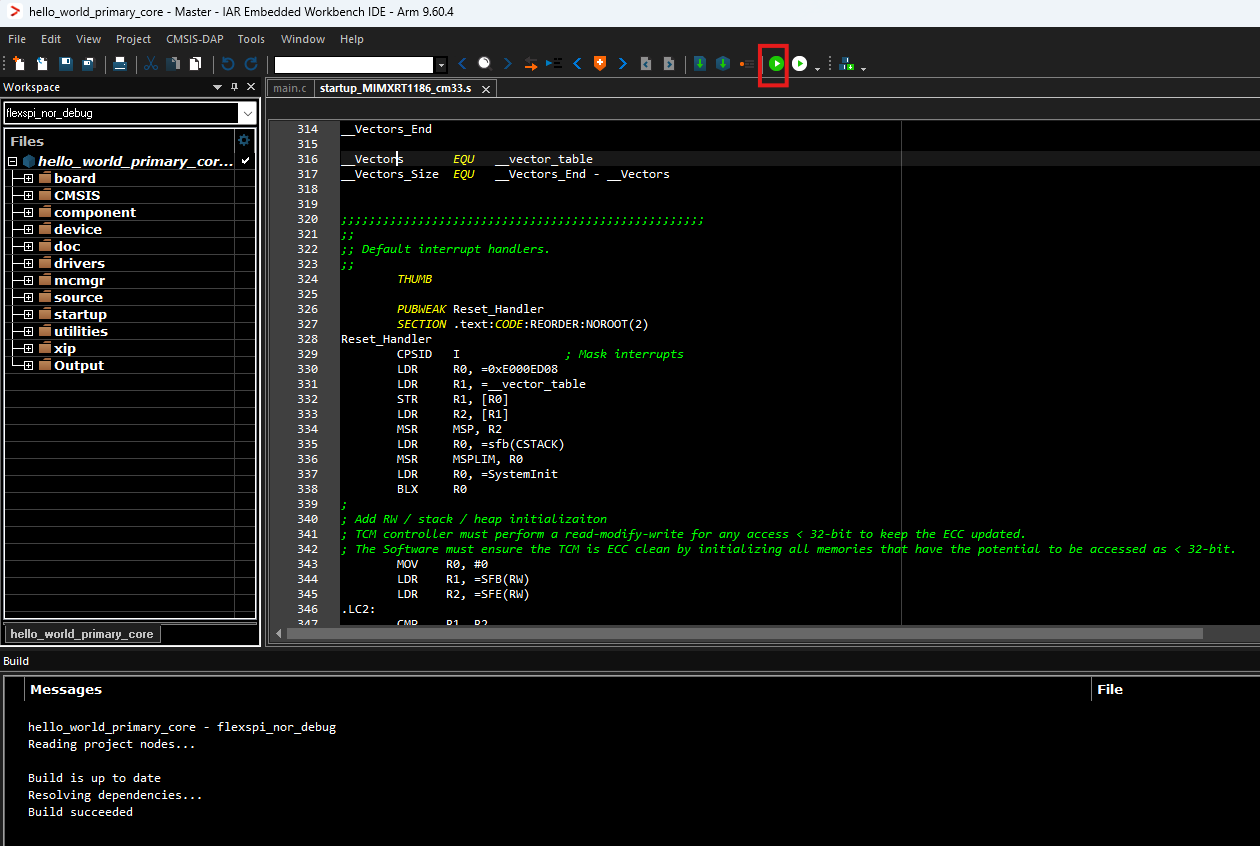
Task: Click the Make build icon in toolbar
Action: [722, 64]
